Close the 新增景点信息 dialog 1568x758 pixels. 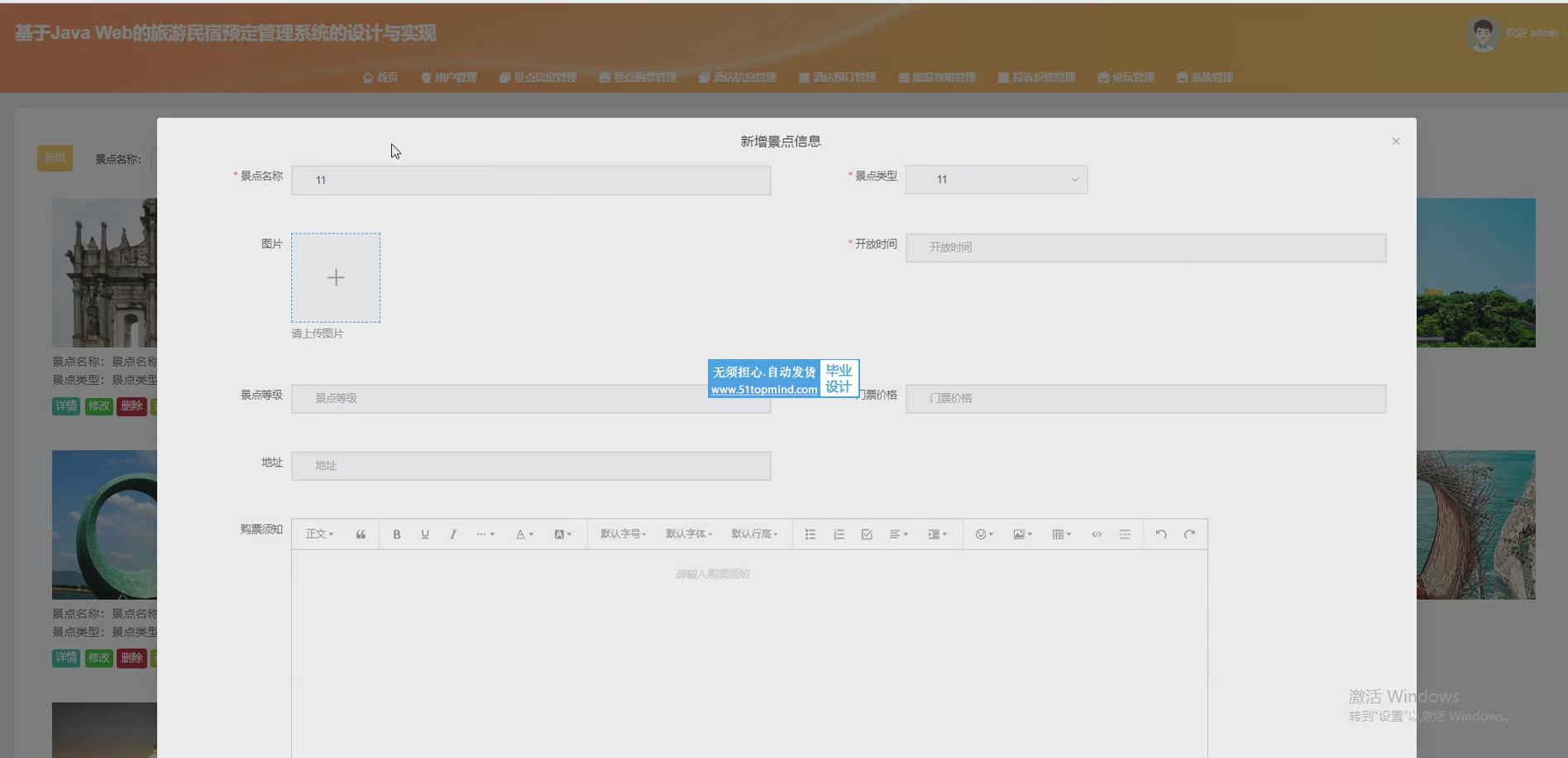click(x=1396, y=142)
